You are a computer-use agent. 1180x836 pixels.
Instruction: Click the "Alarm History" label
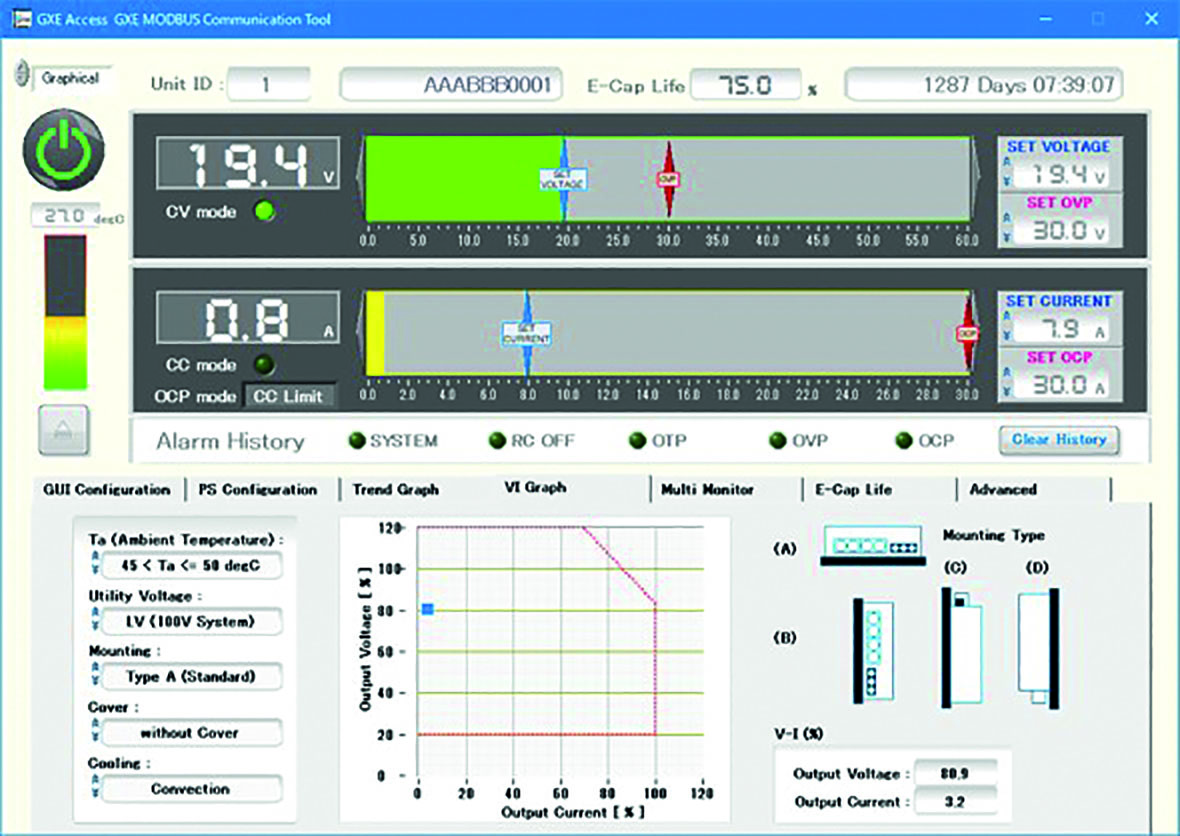click(230, 441)
